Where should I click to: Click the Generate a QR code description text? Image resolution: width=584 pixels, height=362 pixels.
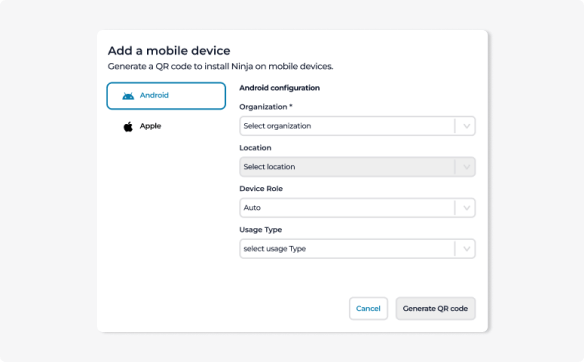pos(220,66)
